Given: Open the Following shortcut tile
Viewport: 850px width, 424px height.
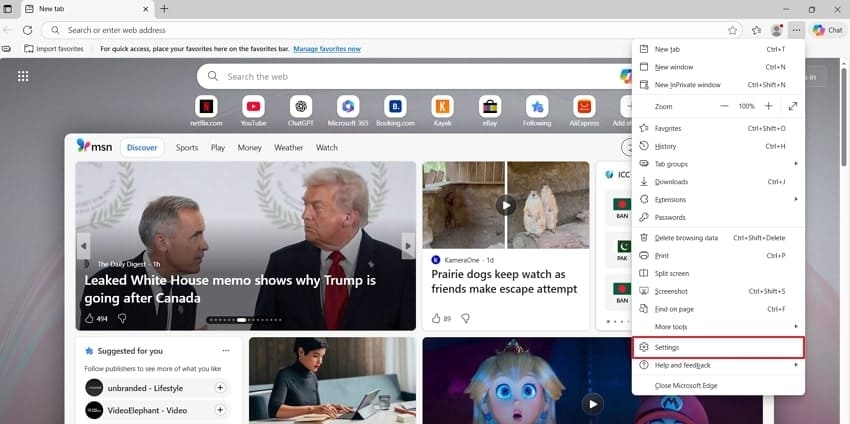Looking at the screenshot, I should 537,111.
